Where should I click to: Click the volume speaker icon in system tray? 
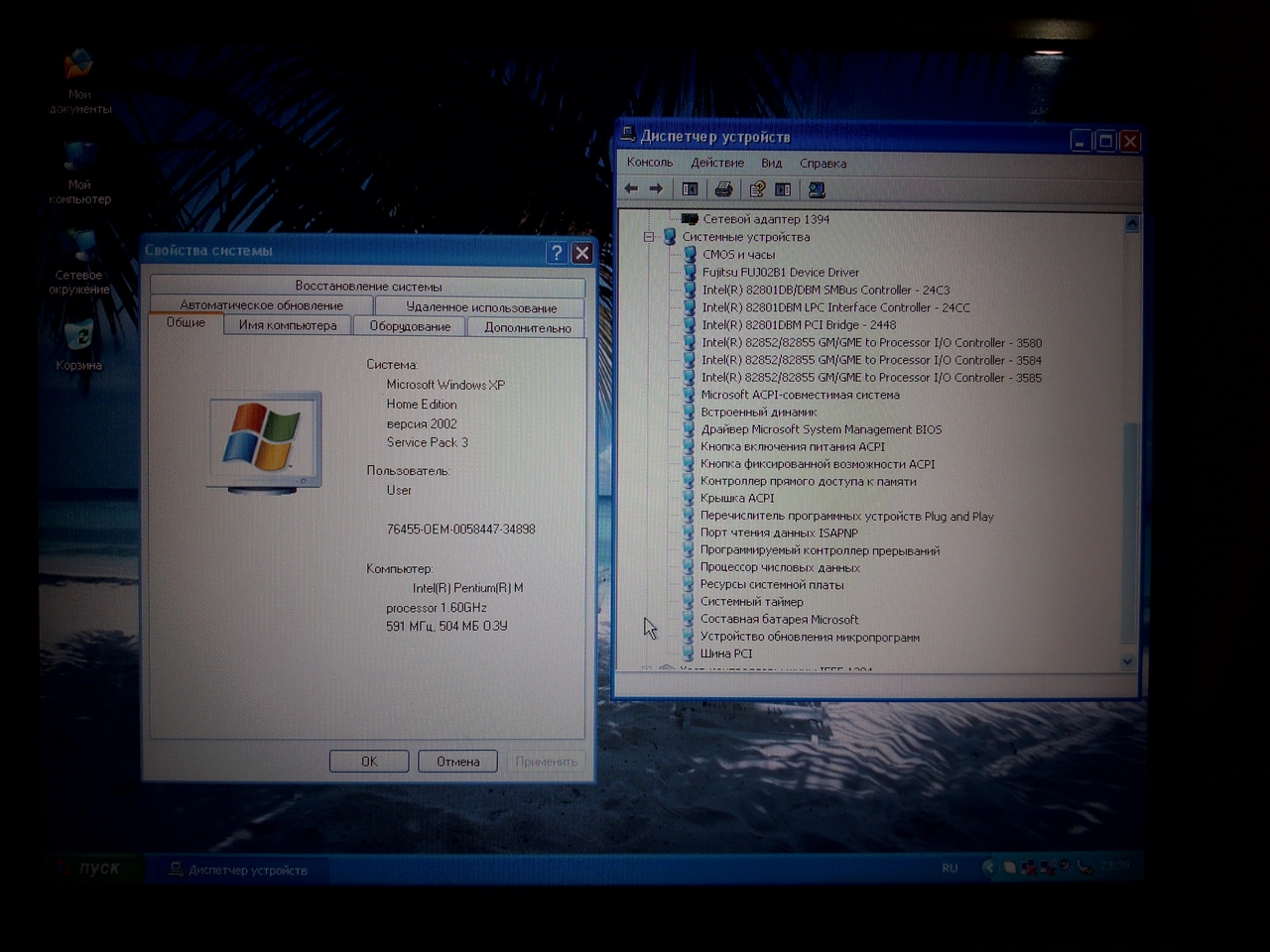[1065, 866]
